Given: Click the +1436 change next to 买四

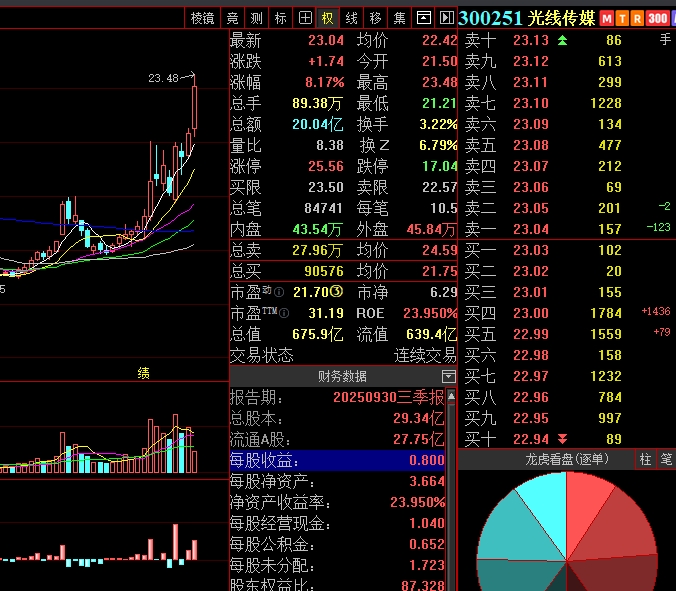Looking at the screenshot, I should coord(656,312).
